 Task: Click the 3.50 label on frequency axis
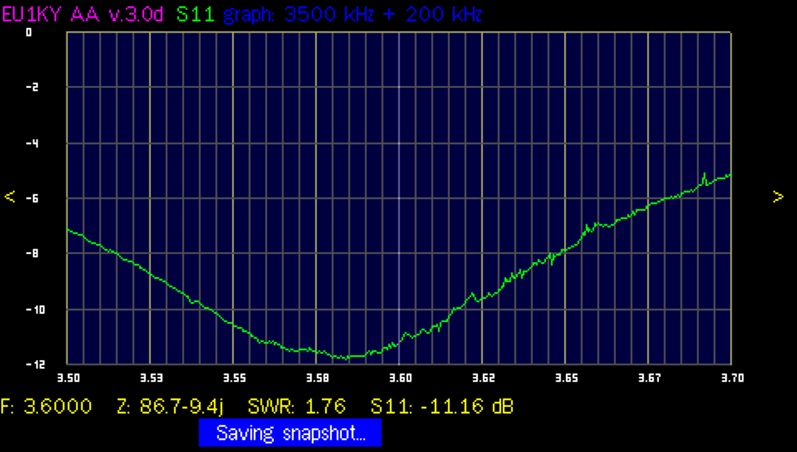[68, 379]
